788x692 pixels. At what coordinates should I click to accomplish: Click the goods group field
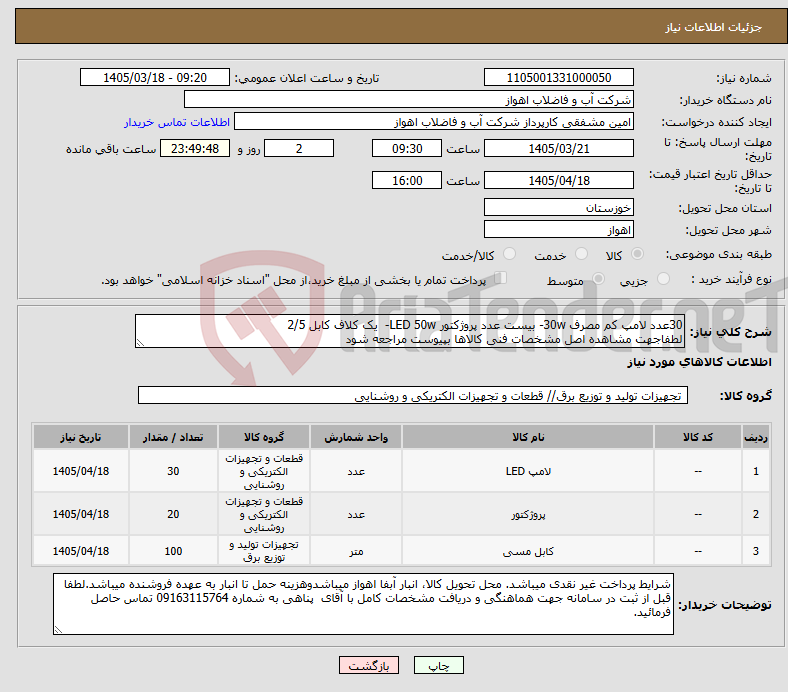click(x=413, y=396)
